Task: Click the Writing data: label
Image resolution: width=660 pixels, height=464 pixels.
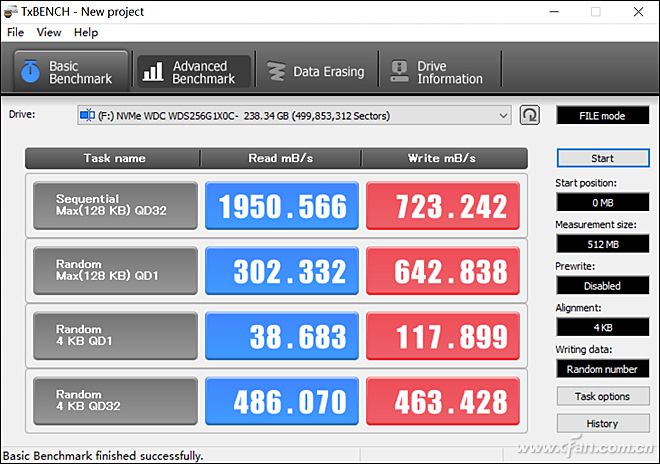Action: tap(583, 349)
